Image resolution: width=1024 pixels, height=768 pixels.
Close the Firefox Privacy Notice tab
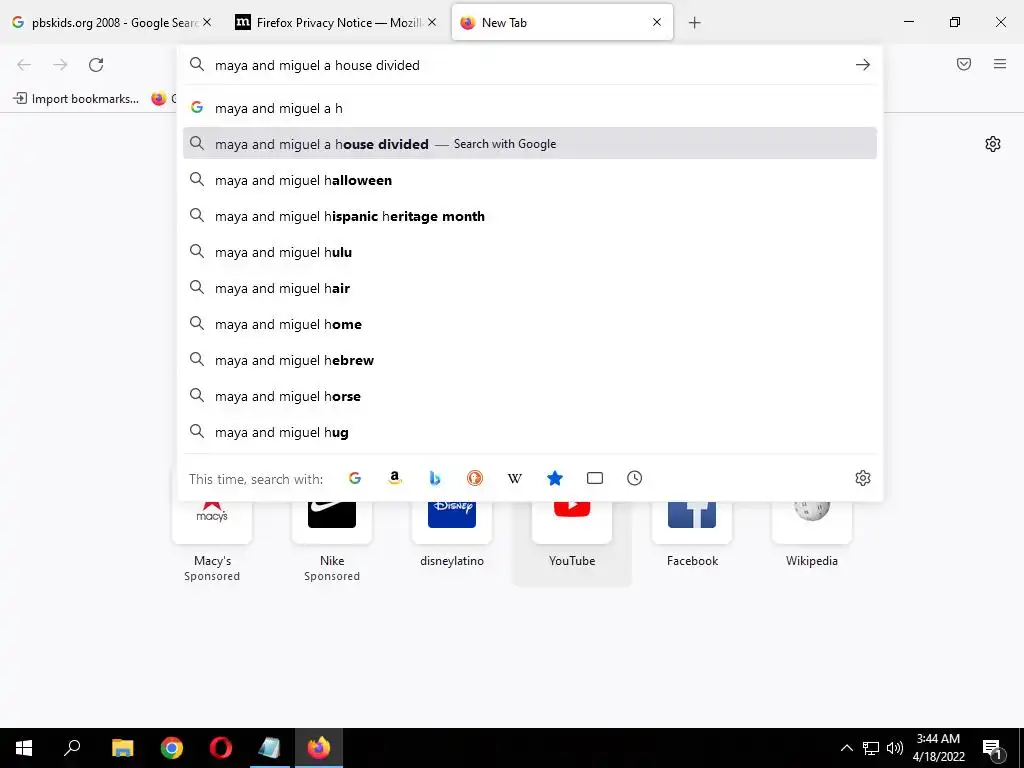point(432,22)
